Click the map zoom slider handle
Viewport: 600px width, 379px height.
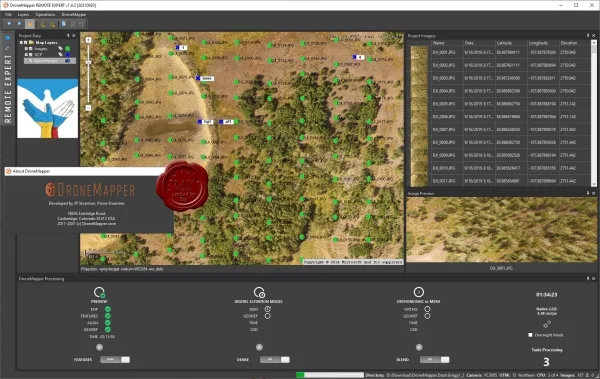point(88,62)
